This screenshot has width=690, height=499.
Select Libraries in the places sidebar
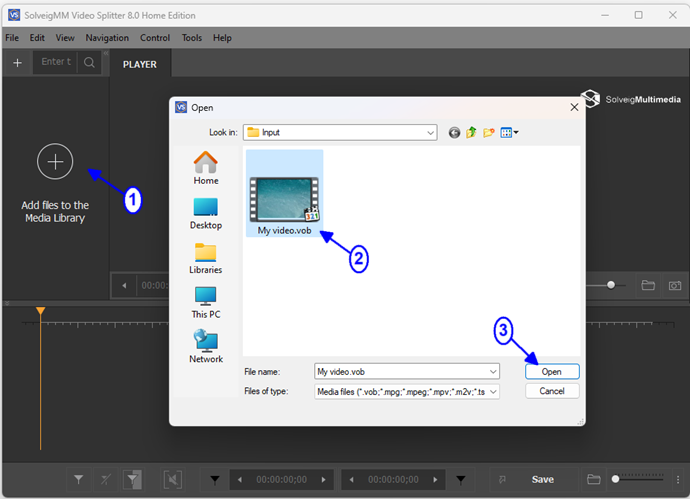pos(206,259)
